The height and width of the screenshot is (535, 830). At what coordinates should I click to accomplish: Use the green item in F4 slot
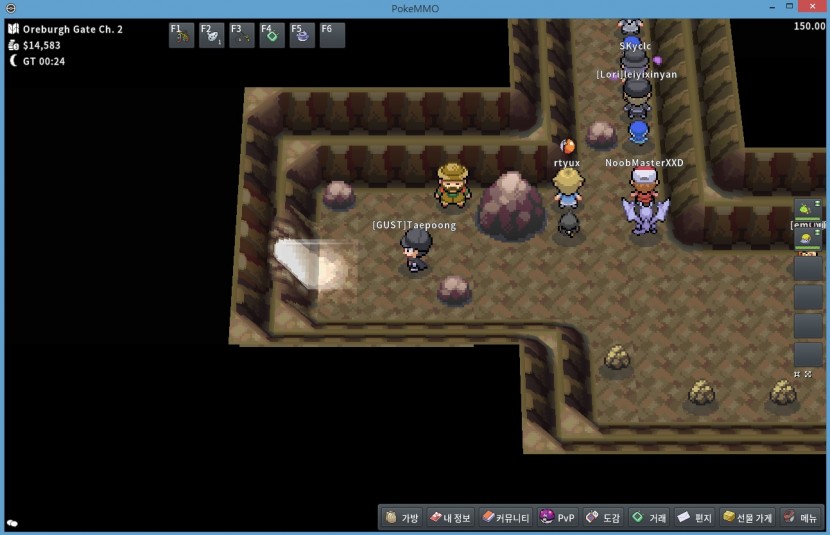point(272,35)
